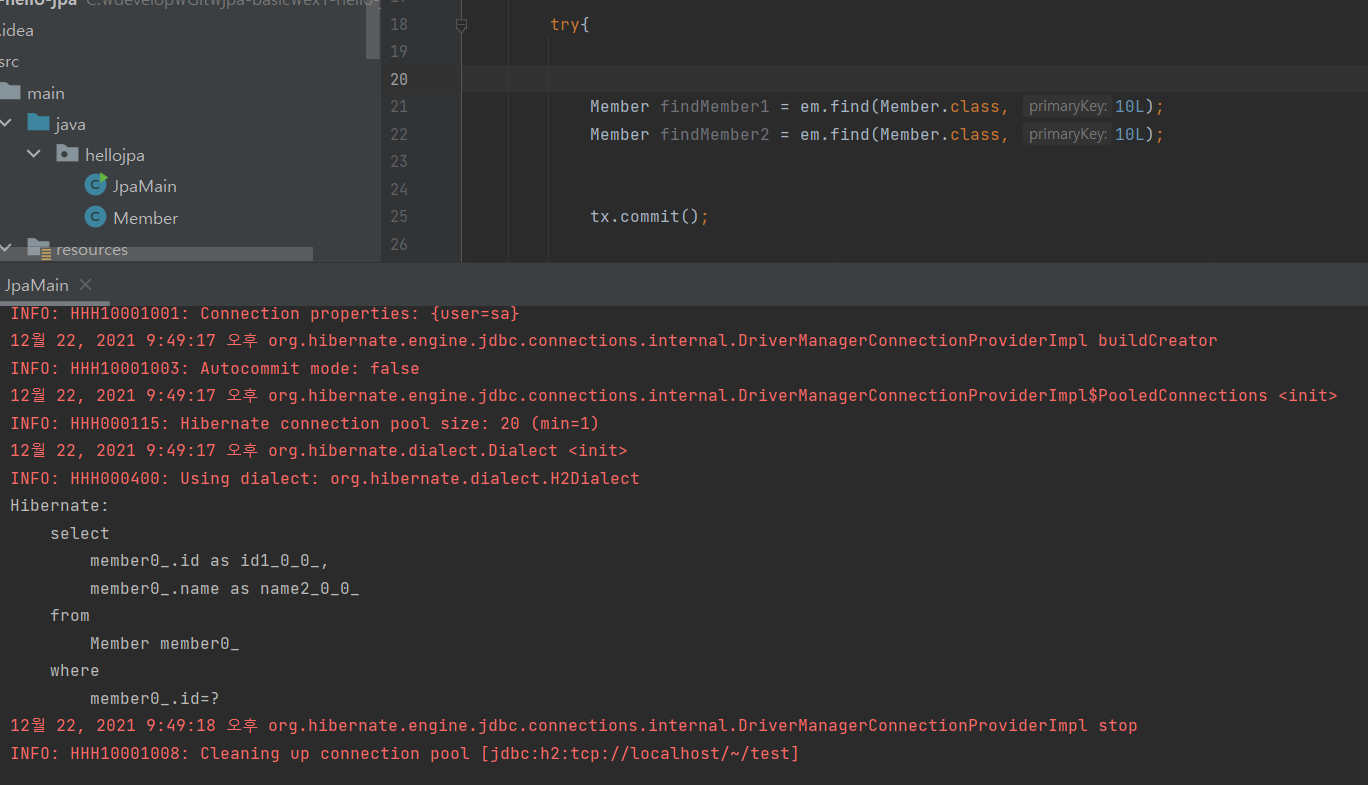Click 'member0_.name as name2_0_0_' line
This screenshot has width=1368, height=785.
pyautogui.click(x=225, y=588)
